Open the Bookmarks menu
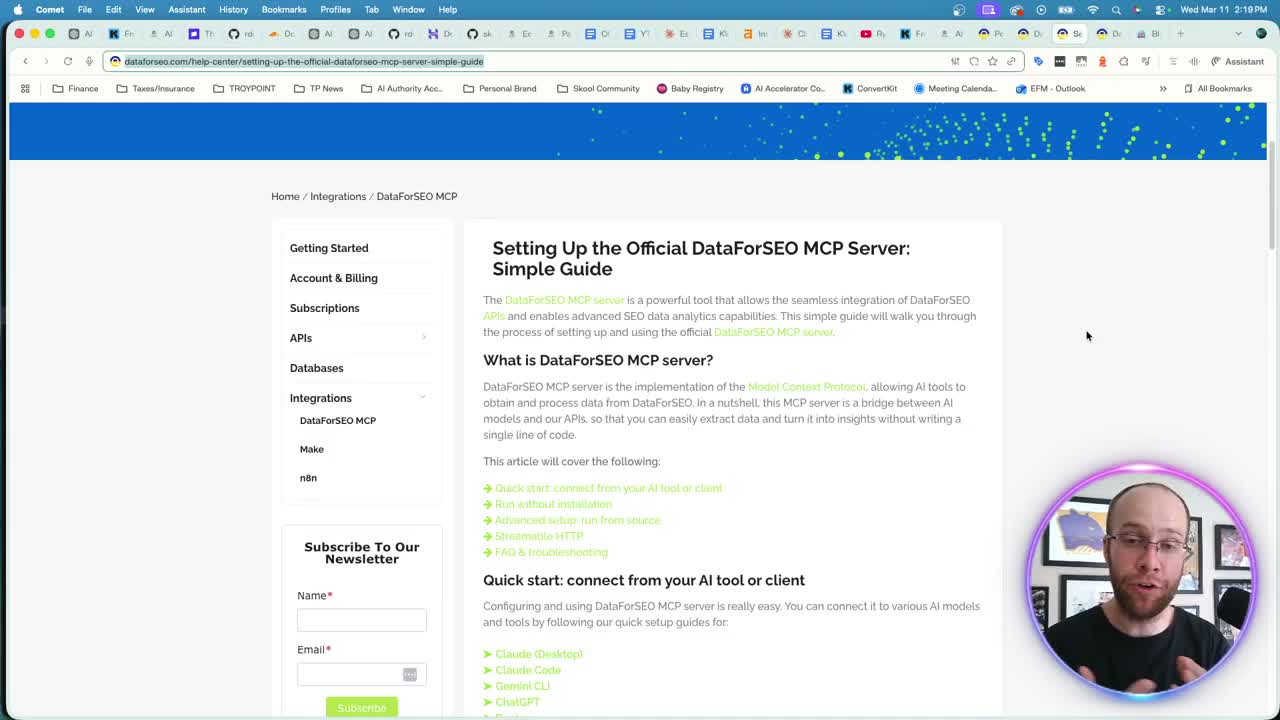Image resolution: width=1280 pixels, height=720 pixels. tap(284, 10)
